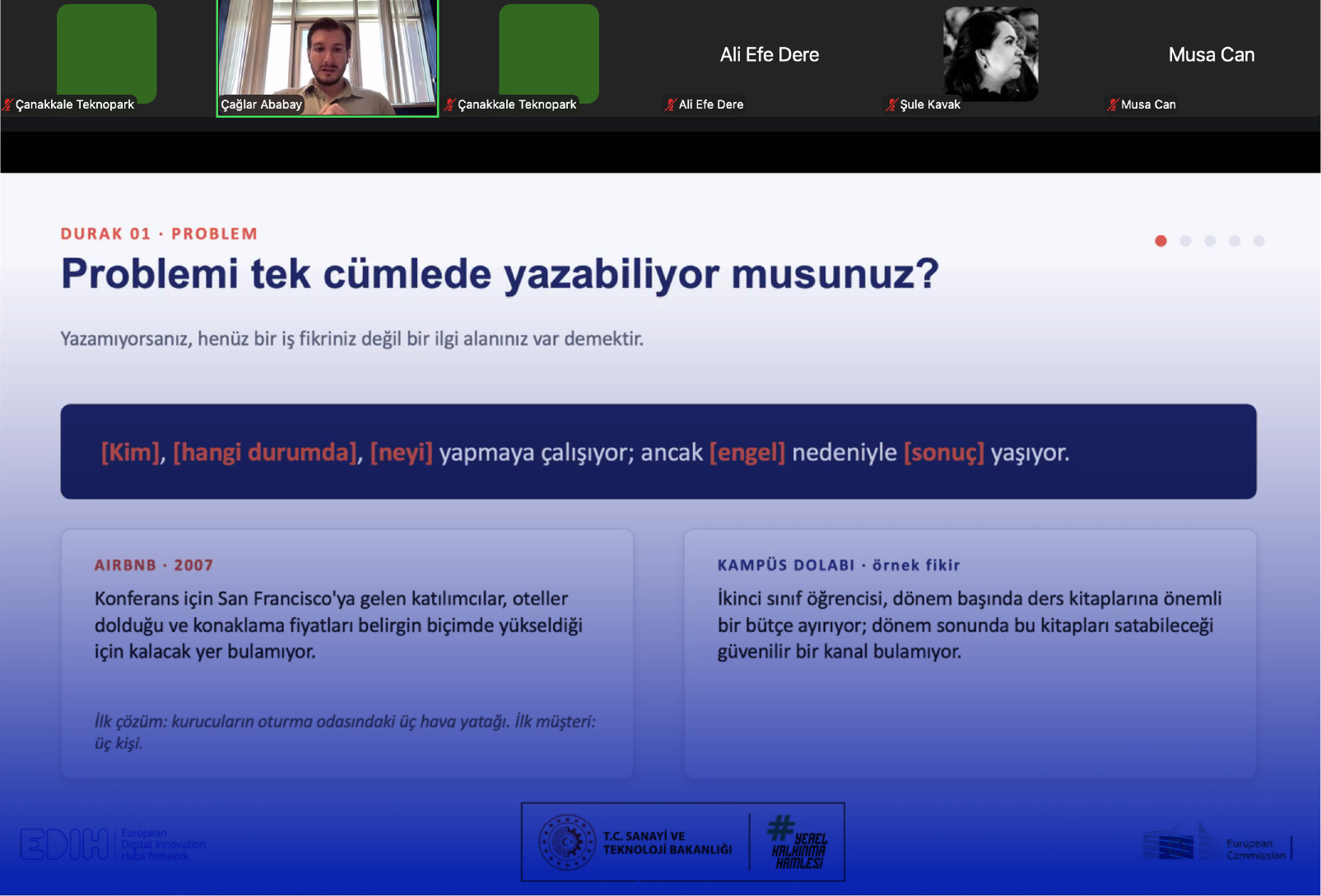Click the first red slide progress dot
Screen dimensions: 1321x896
coord(1161,241)
